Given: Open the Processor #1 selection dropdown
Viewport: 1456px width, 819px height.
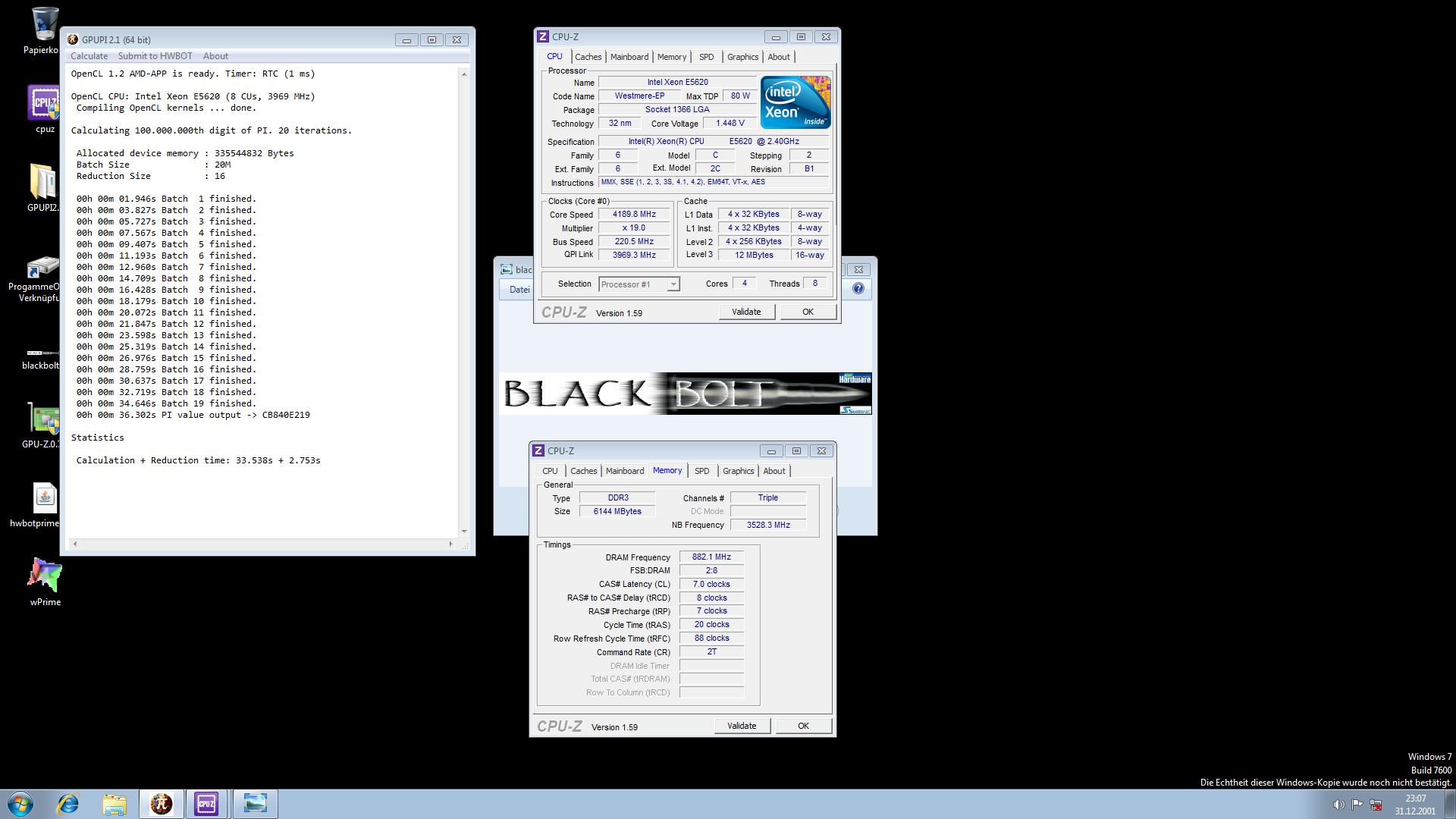Looking at the screenshot, I should [x=639, y=284].
